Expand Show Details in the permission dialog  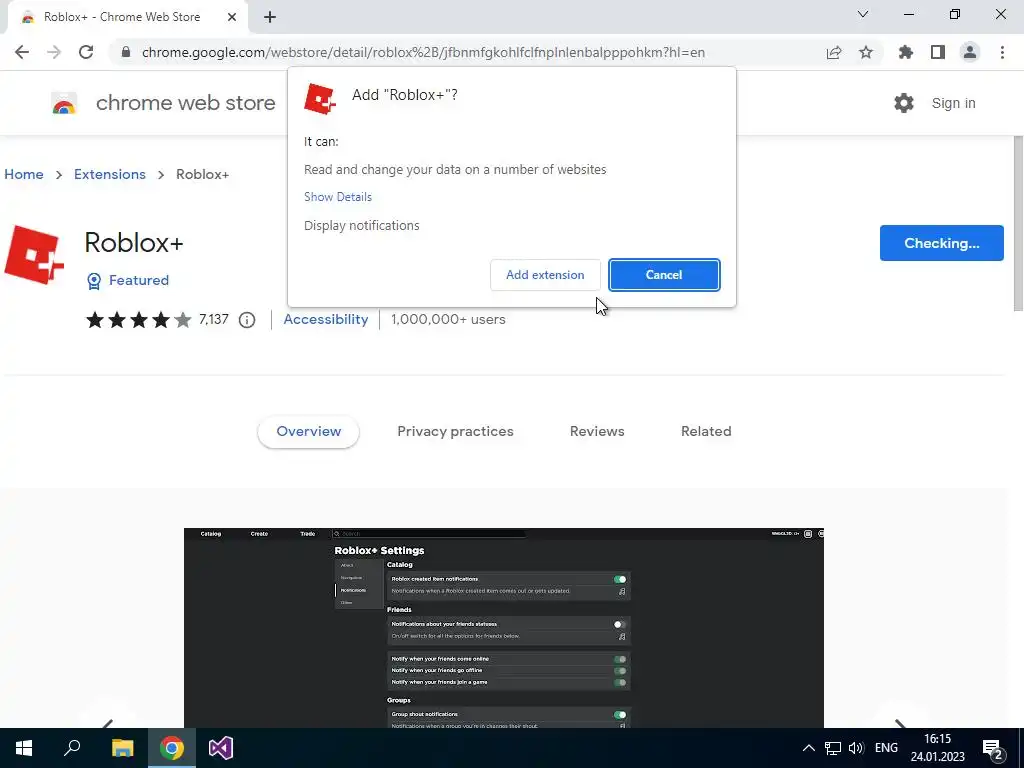tap(338, 197)
